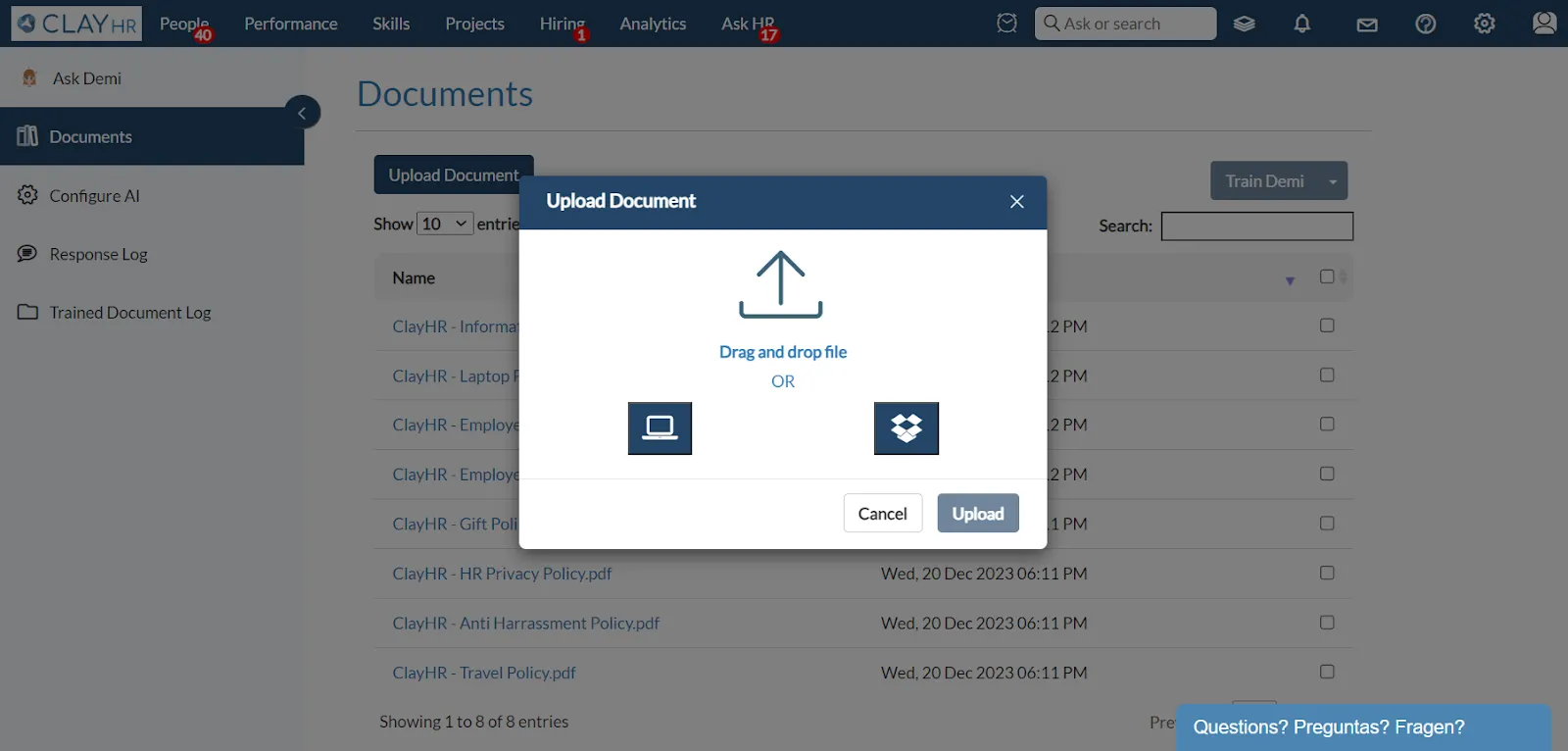
Task: Open the People menu
Action: click(184, 24)
